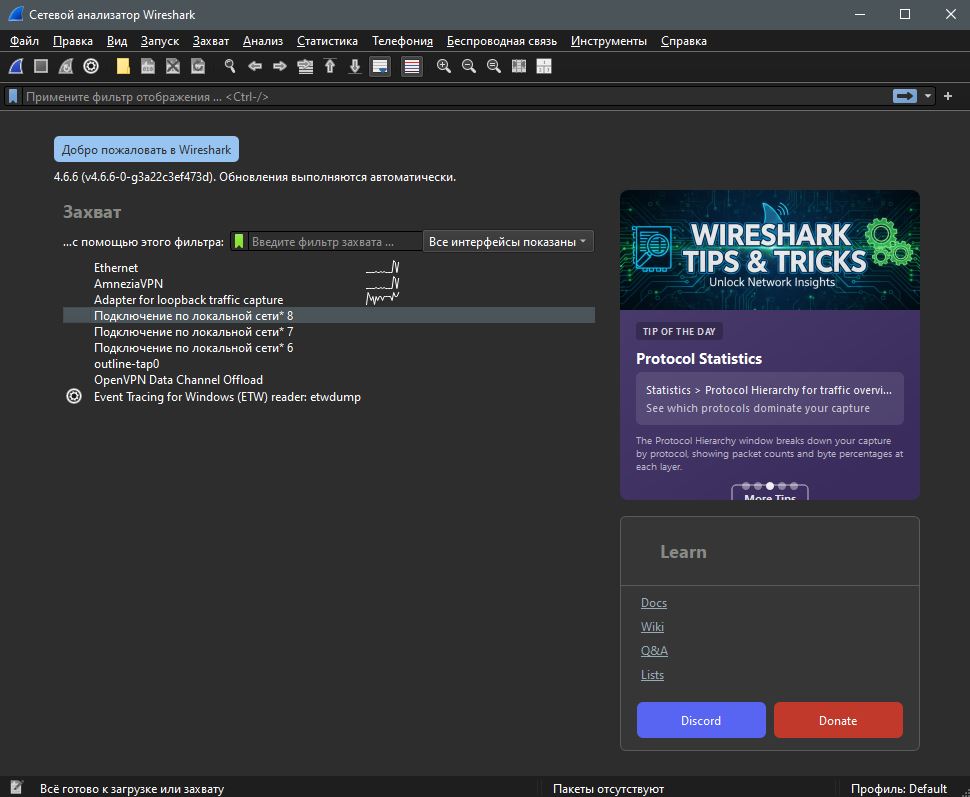Click the red Donate button
The image size is (970, 797).
(838, 720)
